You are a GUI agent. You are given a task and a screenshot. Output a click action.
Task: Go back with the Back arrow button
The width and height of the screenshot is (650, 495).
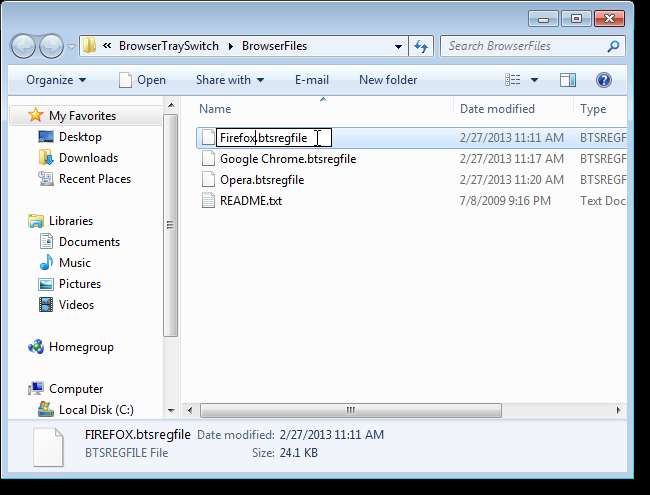(24, 46)
